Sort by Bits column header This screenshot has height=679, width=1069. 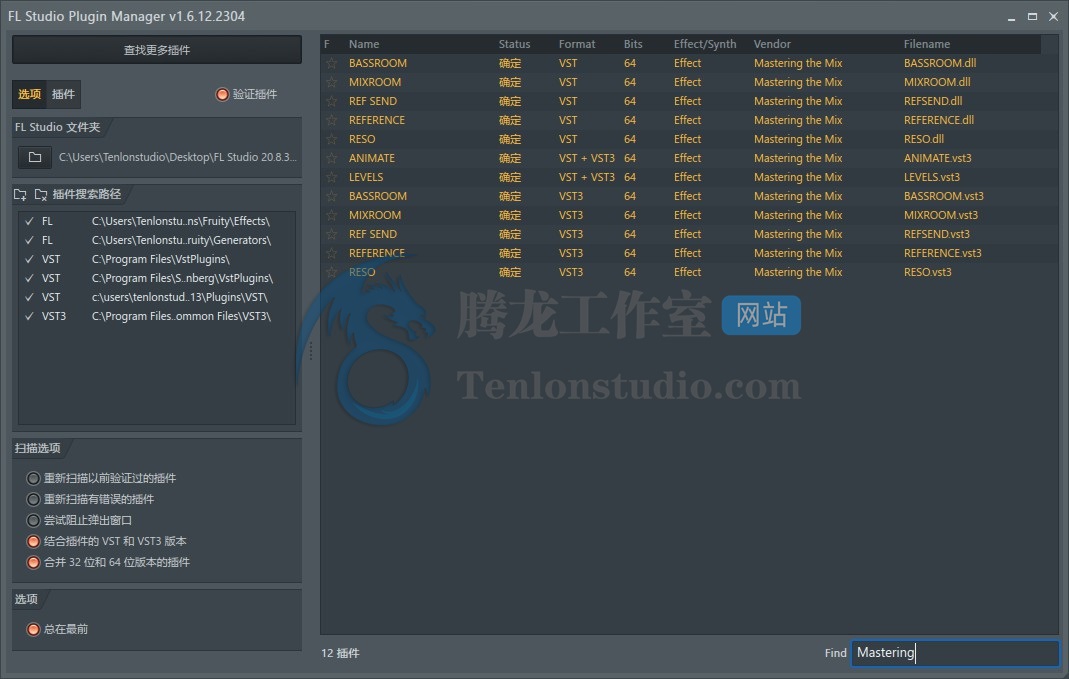[x=633, y=44]
